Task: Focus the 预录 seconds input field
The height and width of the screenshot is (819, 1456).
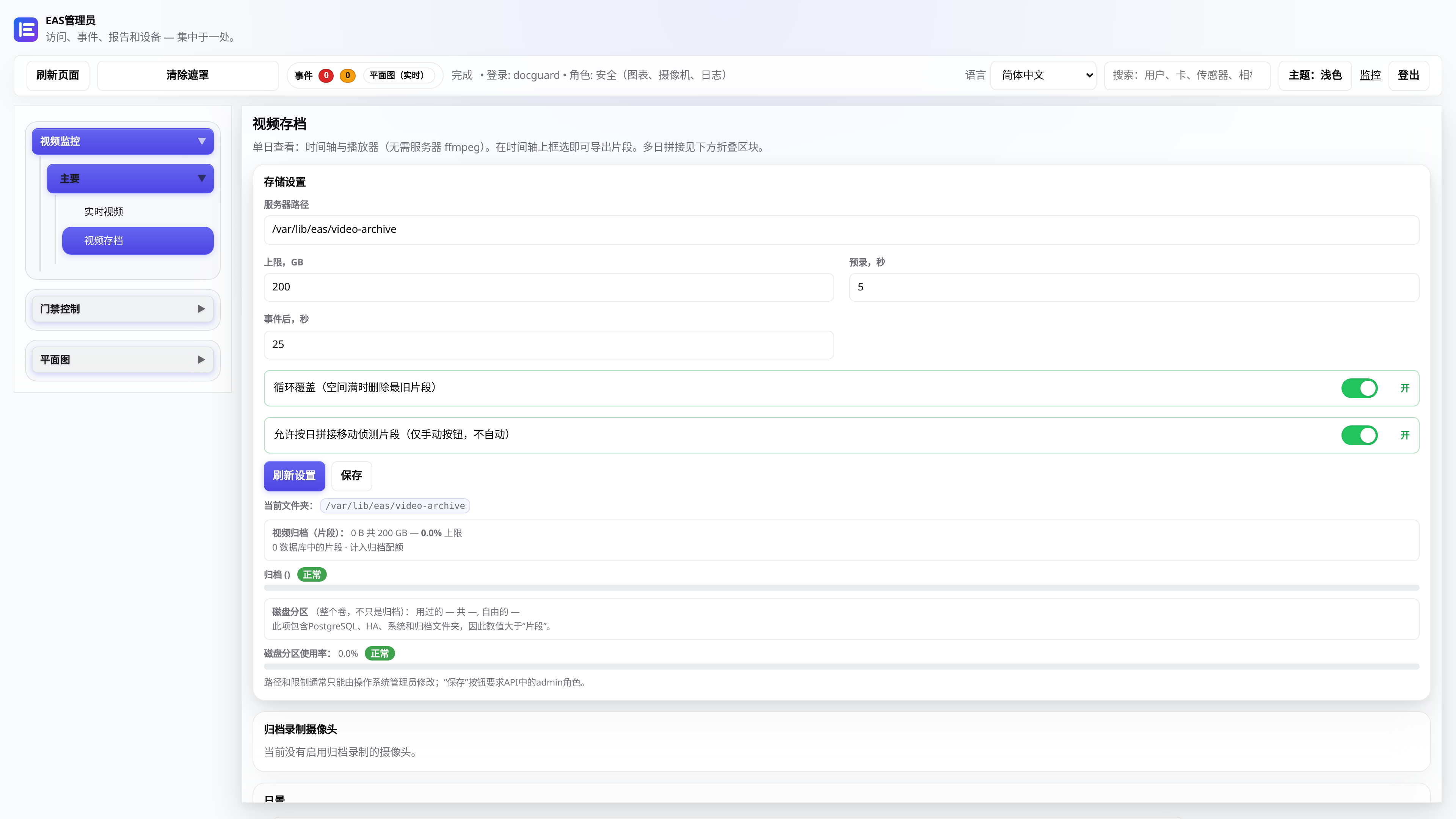Action: (1134, 287)
